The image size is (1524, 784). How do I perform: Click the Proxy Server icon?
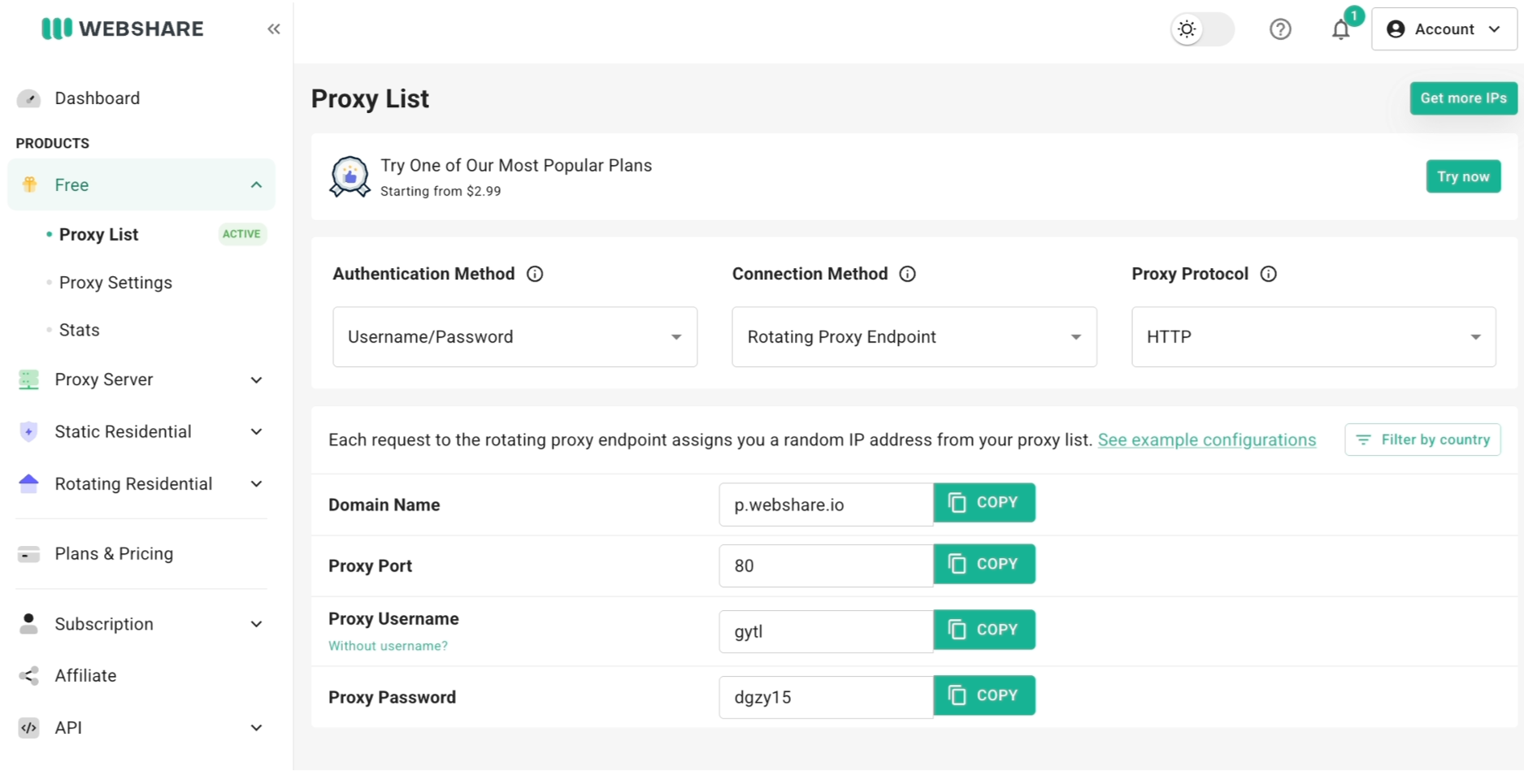28,379
